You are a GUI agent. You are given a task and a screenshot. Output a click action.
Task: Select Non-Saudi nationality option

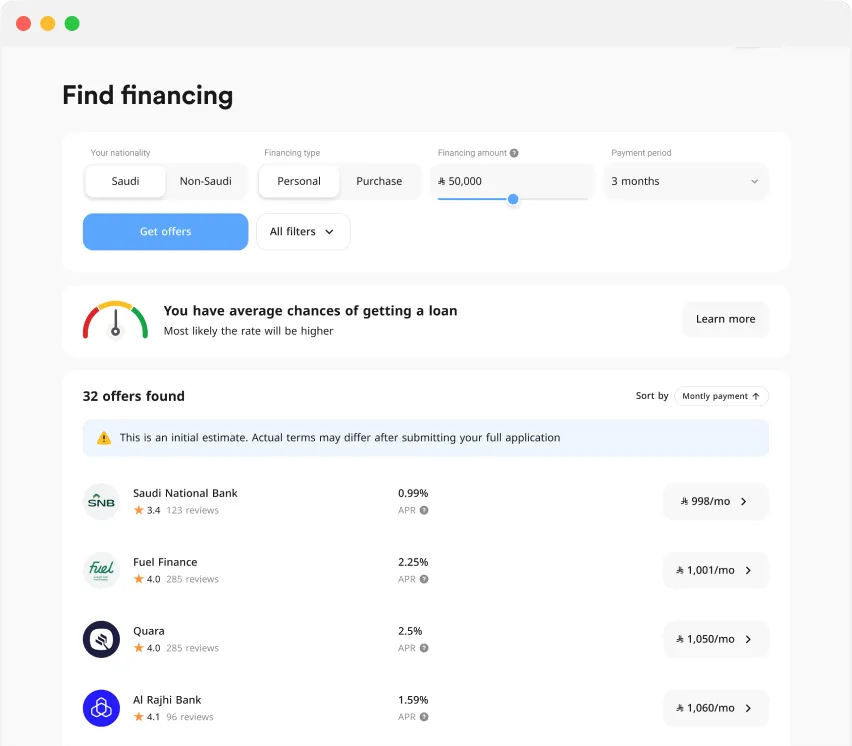coord(205,181)
